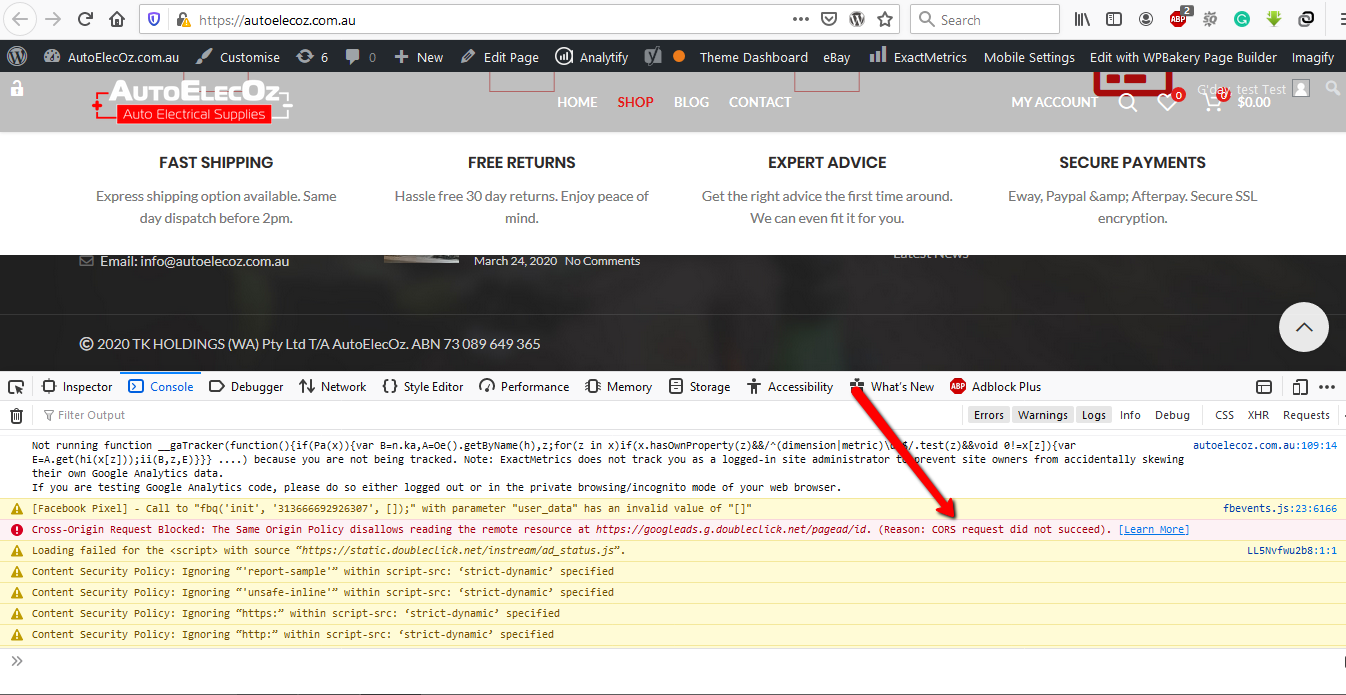The height and width of the screenshot is (695, 1346).
Task: Reload the current page
Action: [86, 19]
